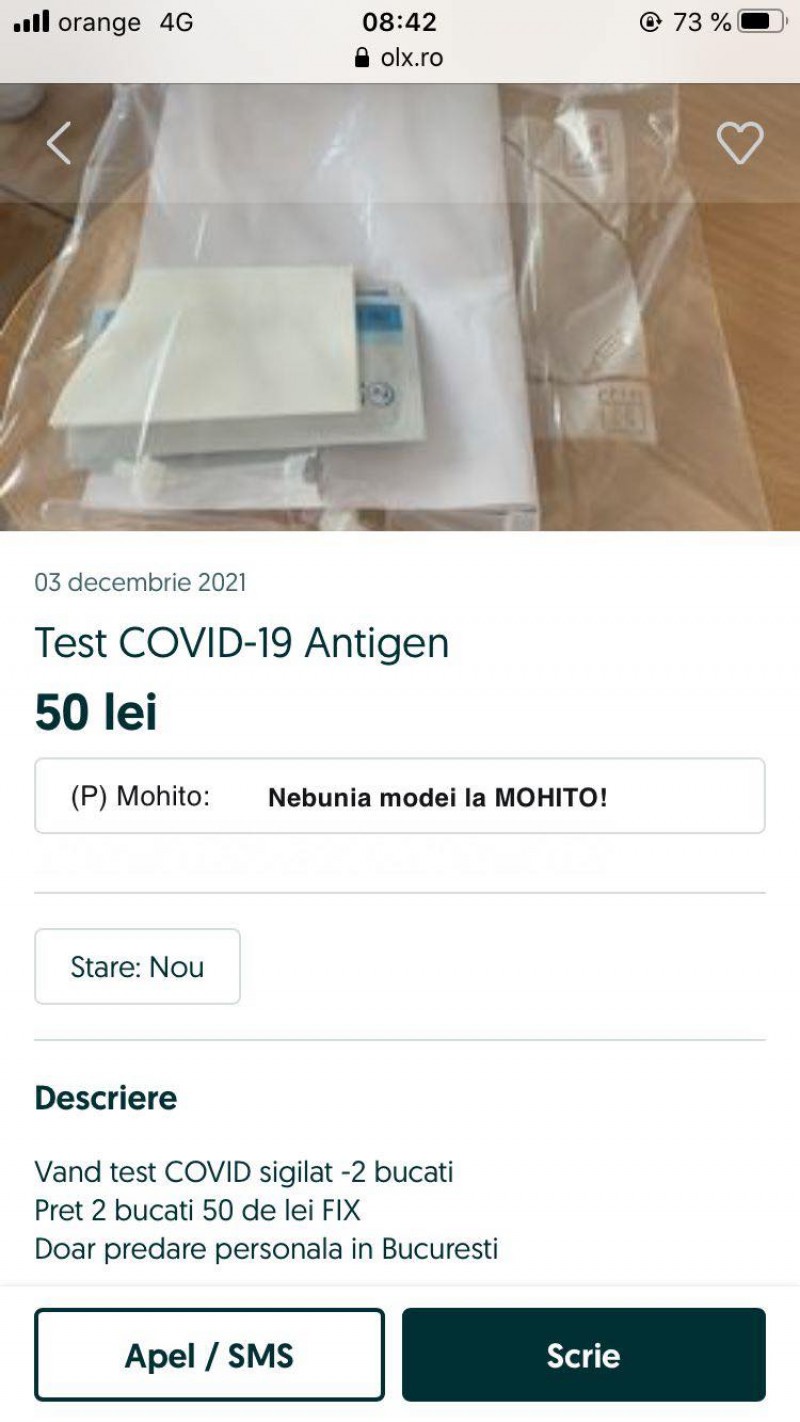Tap the 08:42 clock in status bar
800x1422 pixels.
point(400,21)
